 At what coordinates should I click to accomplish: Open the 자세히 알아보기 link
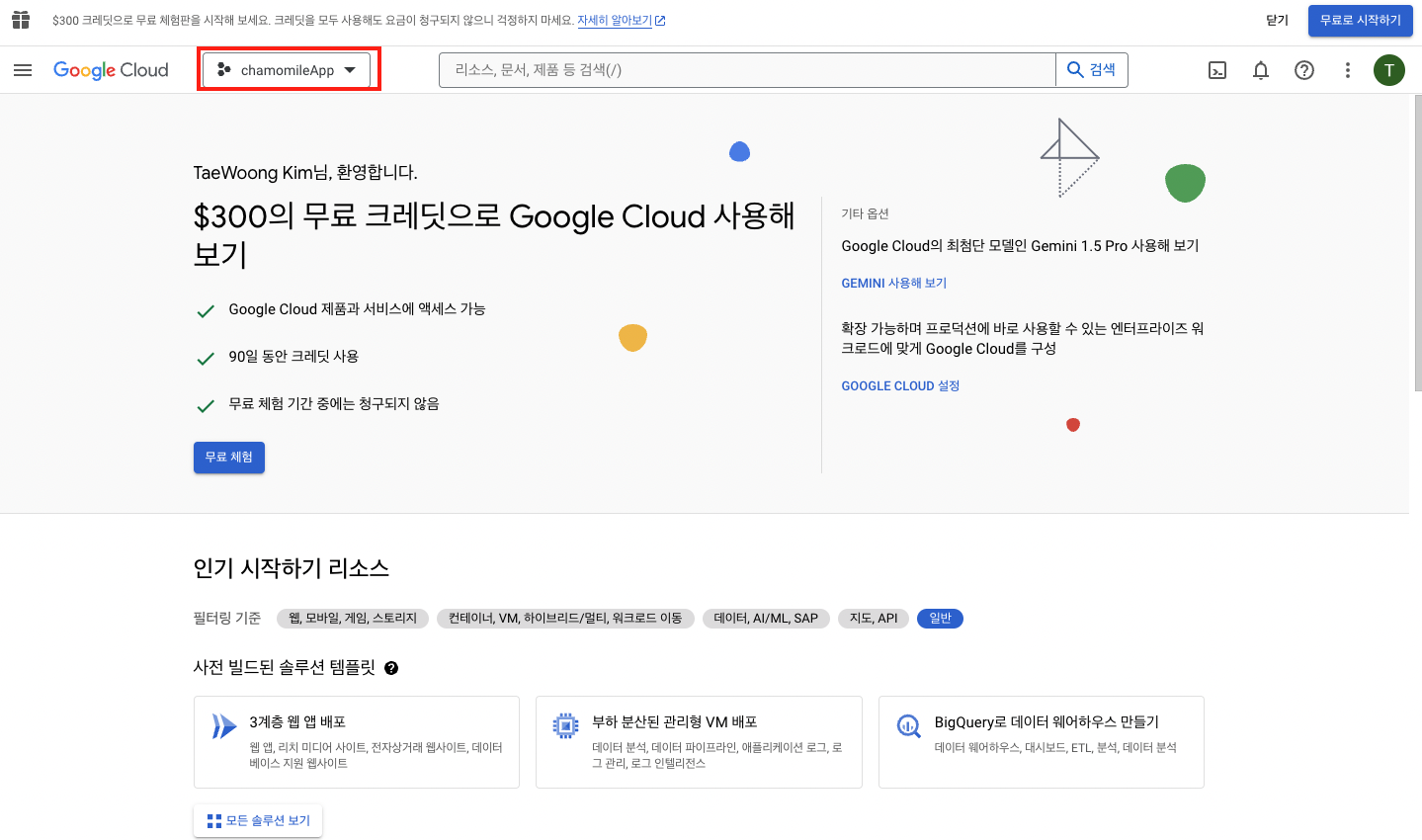pyautogui.click(x=622, y=20)
